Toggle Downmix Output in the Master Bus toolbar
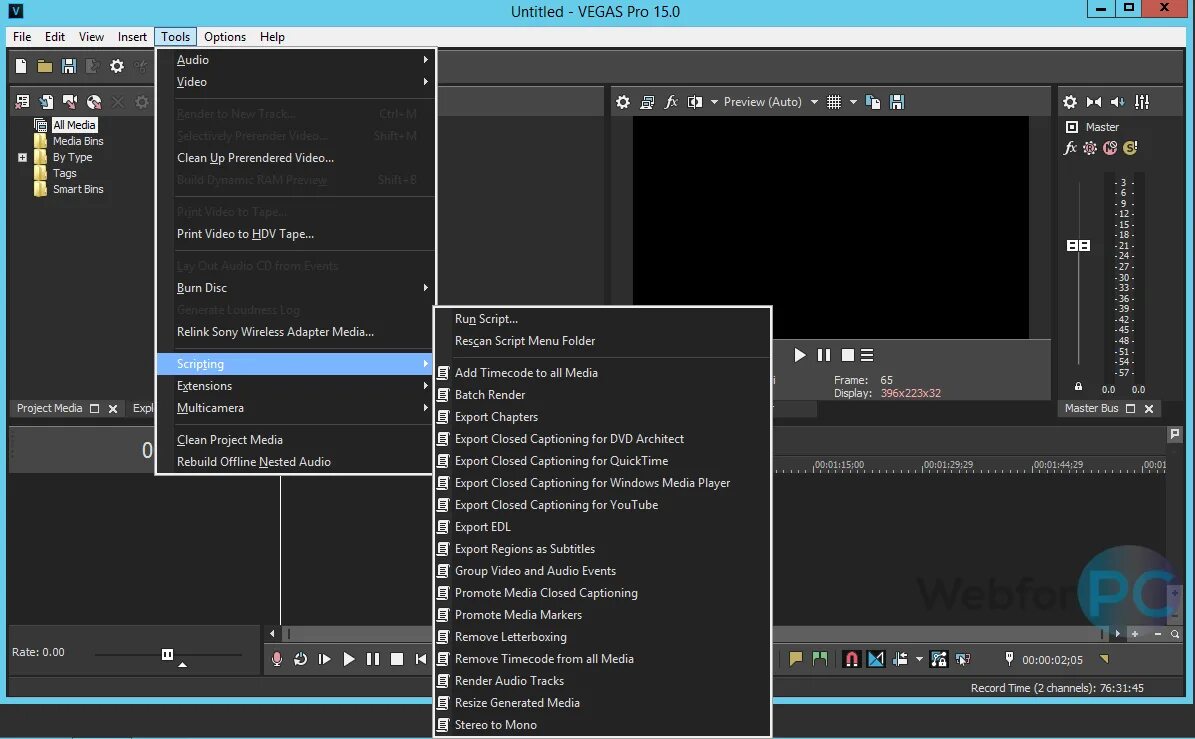This screenshot has height=739, width=1195. 1094,102
